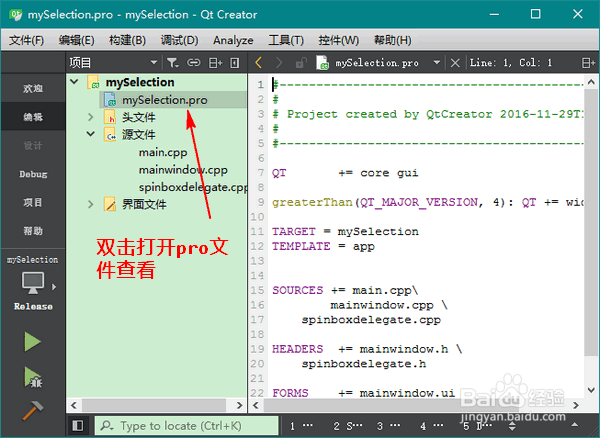600x438 pixels.
Task: Open the 文件(F) menu
Action: tap(26, 40)
